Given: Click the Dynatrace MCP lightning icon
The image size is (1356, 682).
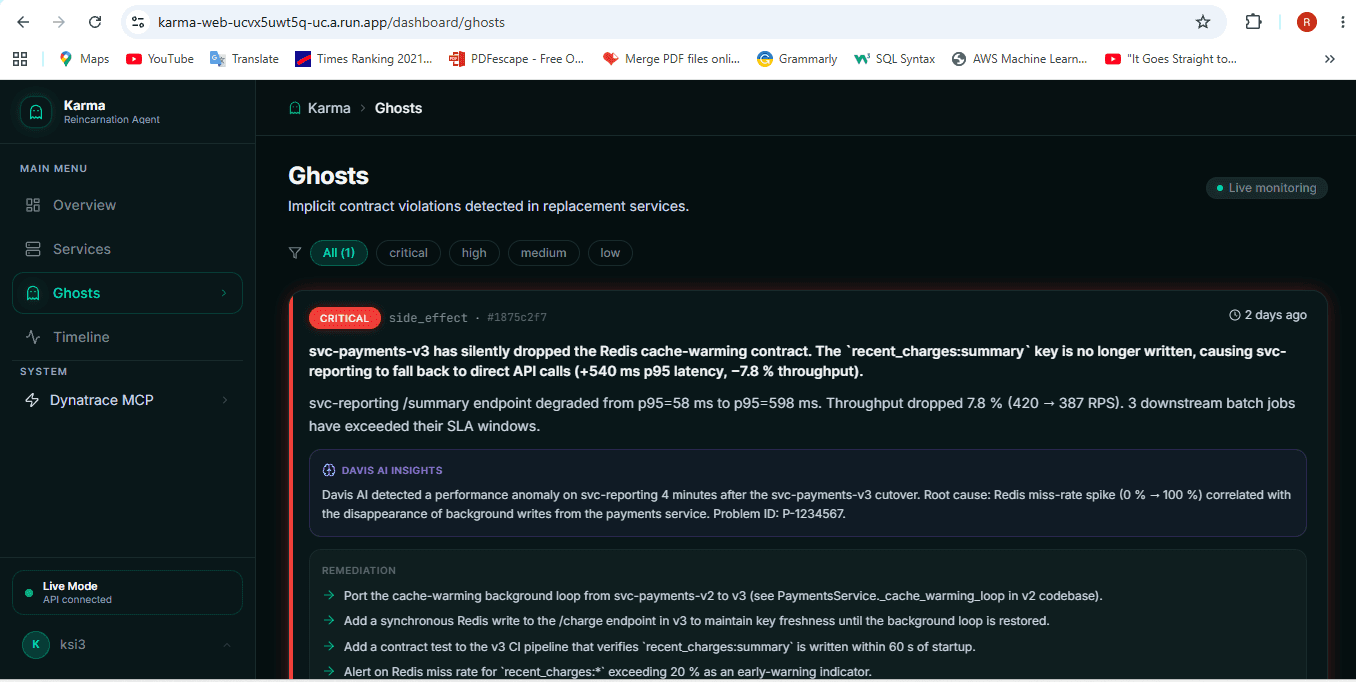Looking at the screenshot, I should pos(32,400).
